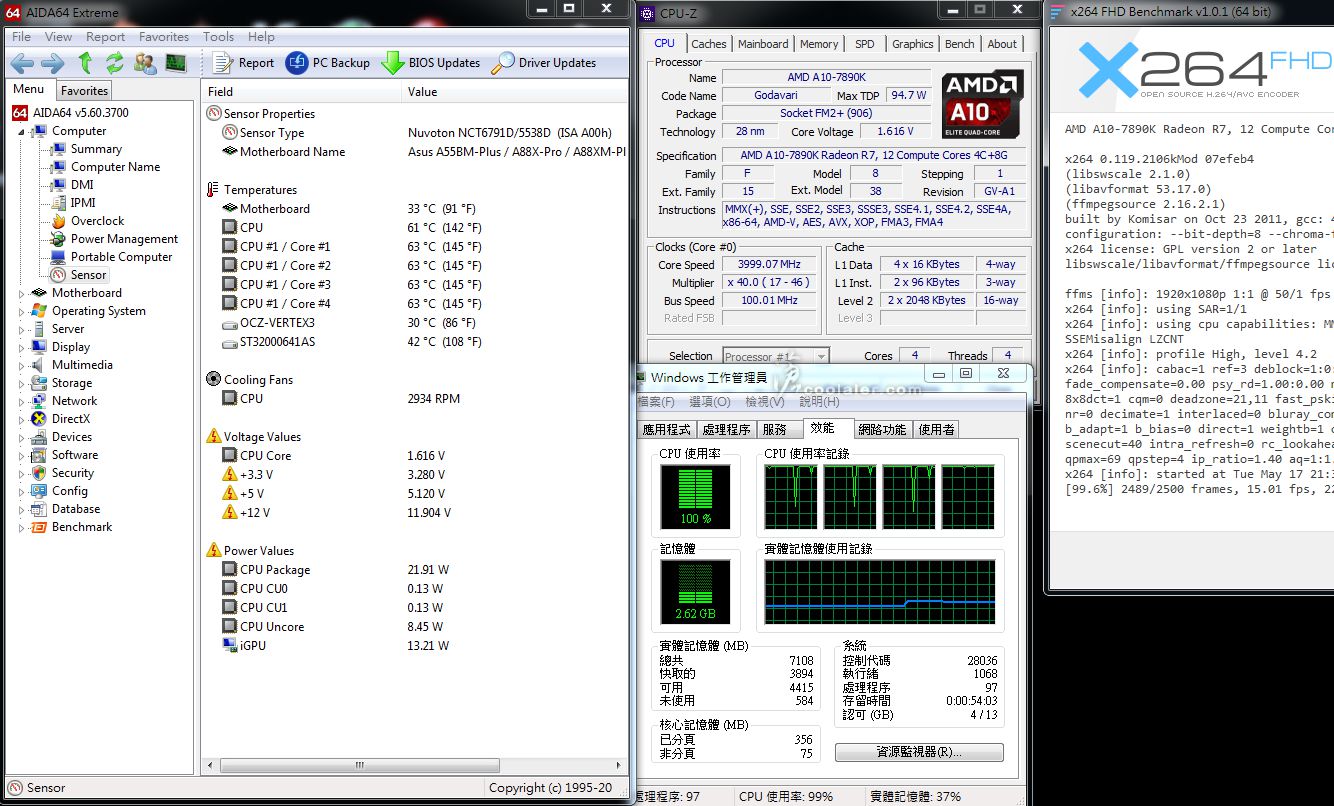Click the Driver Updates magnifier icon

coord(503,63)
